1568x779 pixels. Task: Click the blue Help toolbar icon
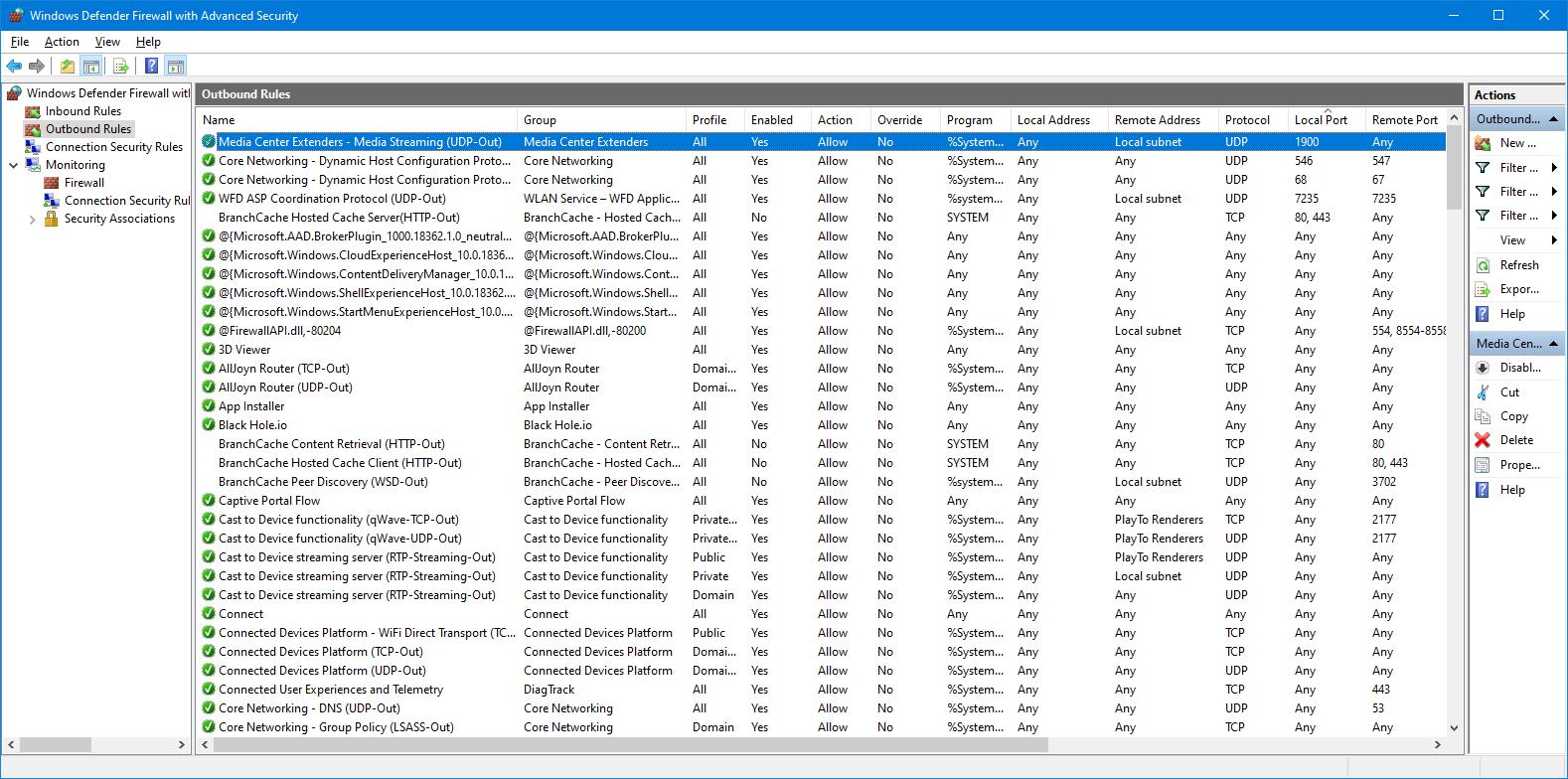pyautogui.click(x=151, y=67)
